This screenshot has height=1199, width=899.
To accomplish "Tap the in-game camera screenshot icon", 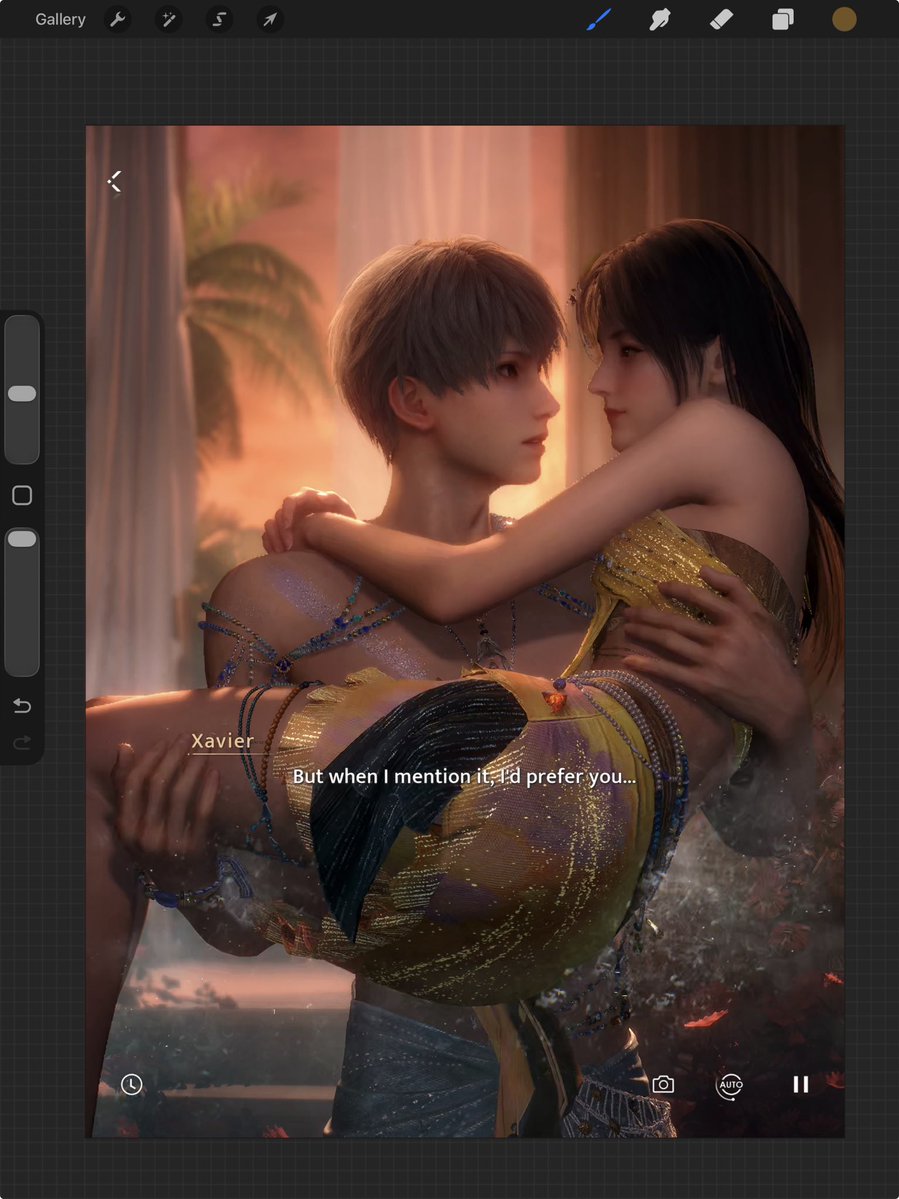I will 663,1084.
